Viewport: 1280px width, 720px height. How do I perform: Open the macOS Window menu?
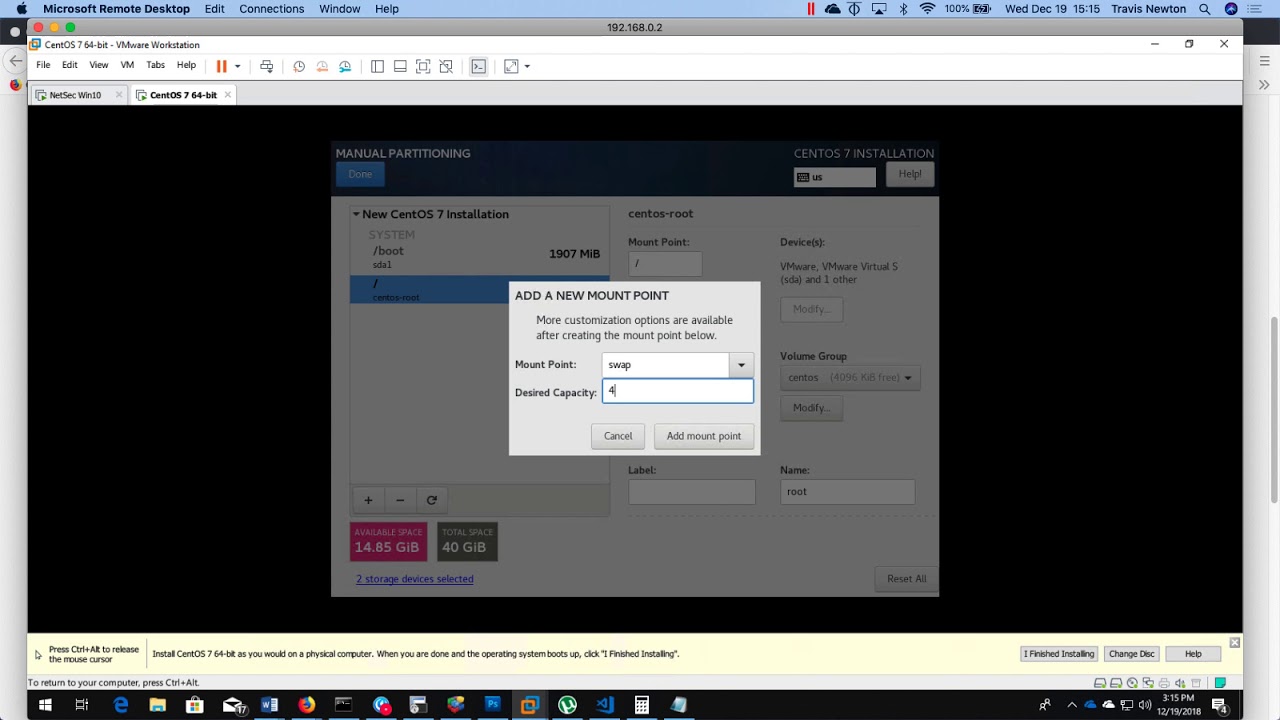pos(339,9)
